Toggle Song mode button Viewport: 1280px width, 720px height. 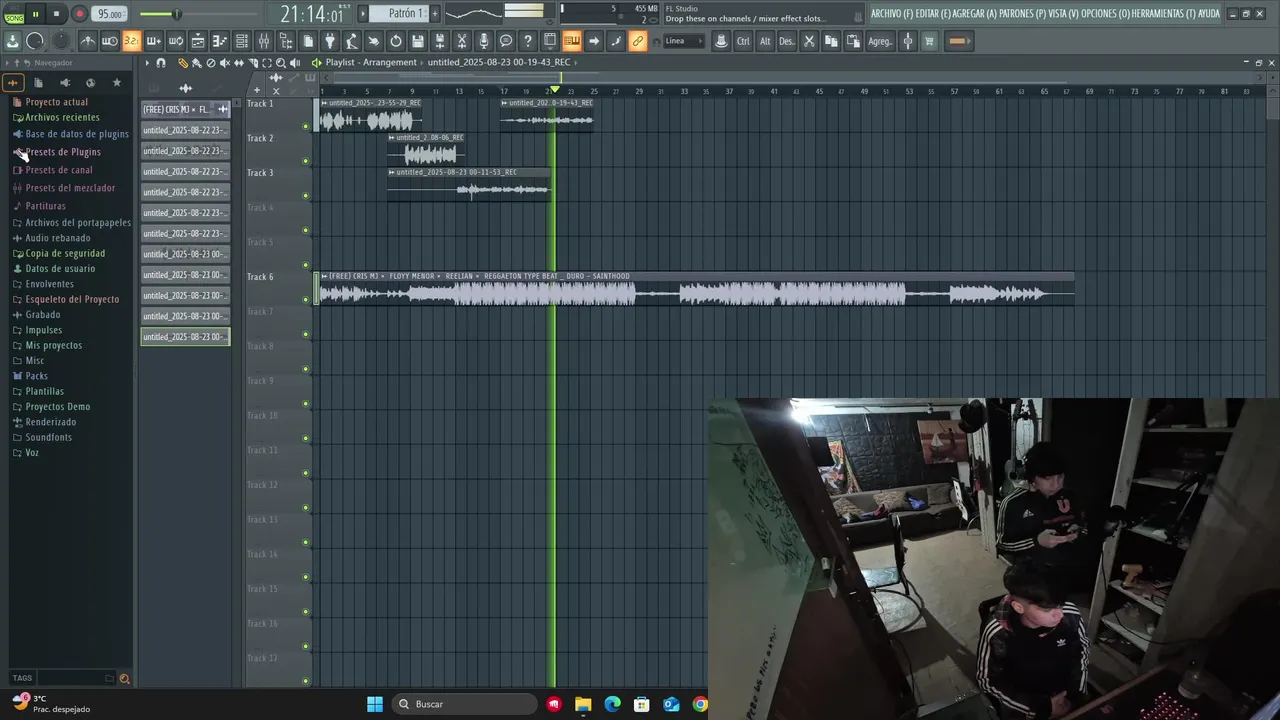[14, 14]
